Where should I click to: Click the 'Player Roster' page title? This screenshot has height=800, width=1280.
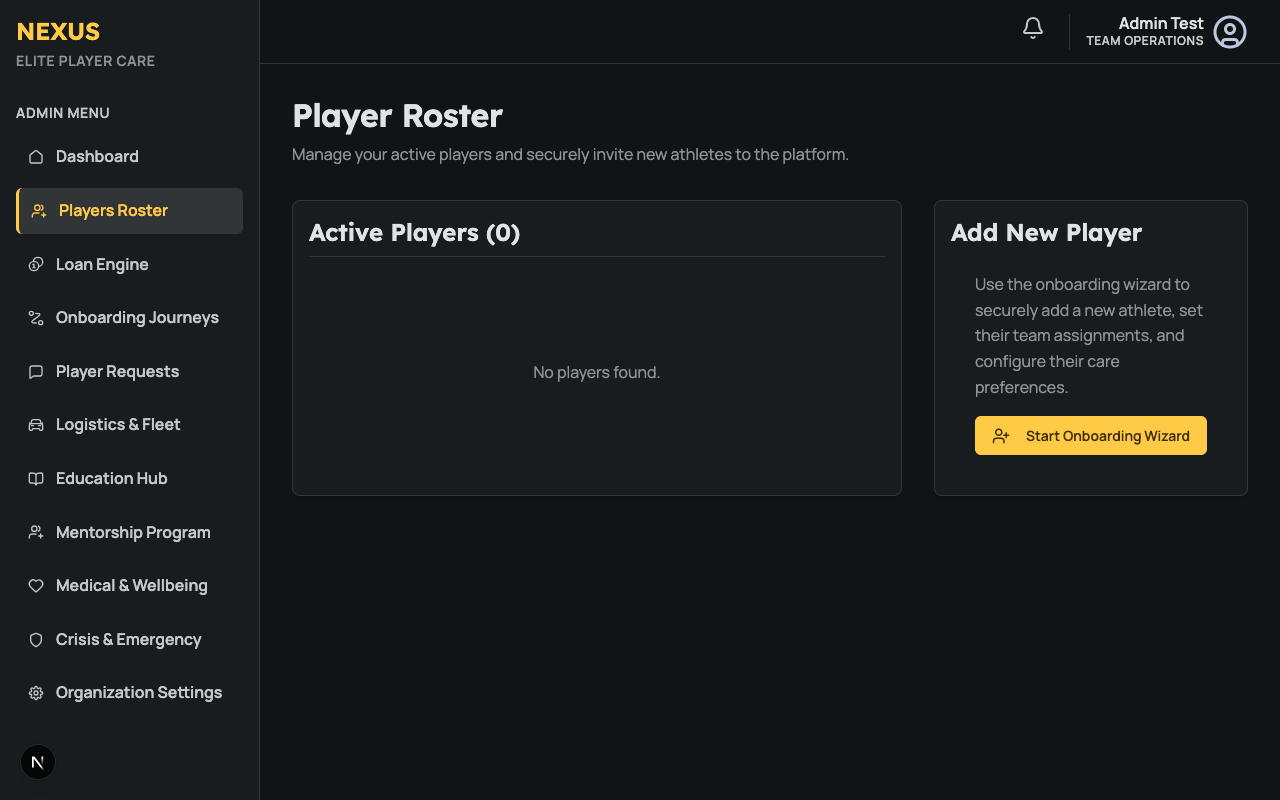397,116
